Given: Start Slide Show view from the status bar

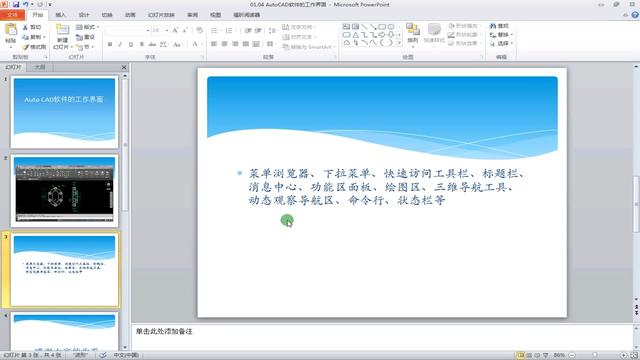Looking at the screenshot, I should pos(546,356).
